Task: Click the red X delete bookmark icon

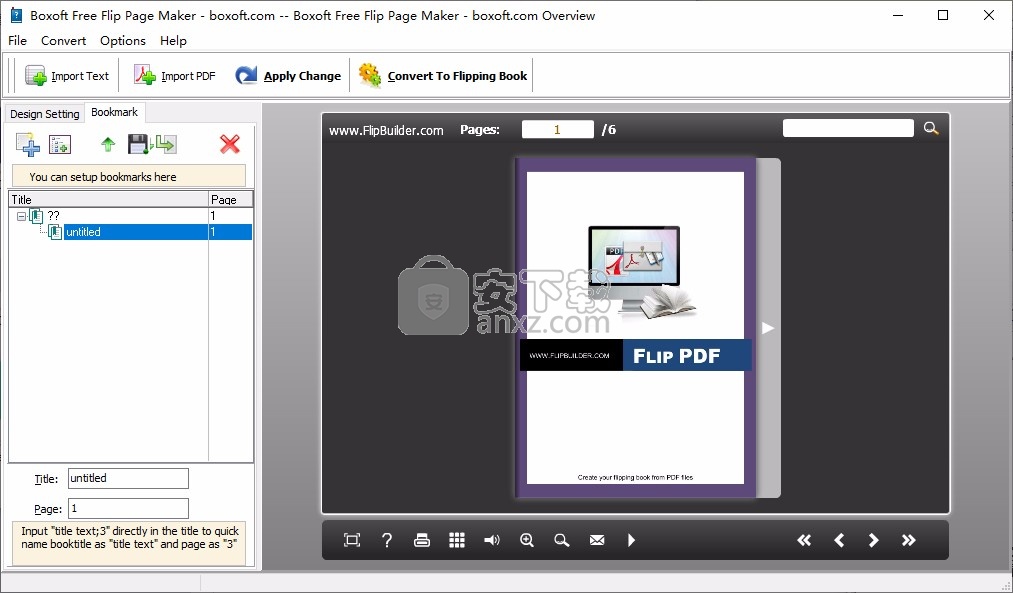Action: (x=229, y=144)
